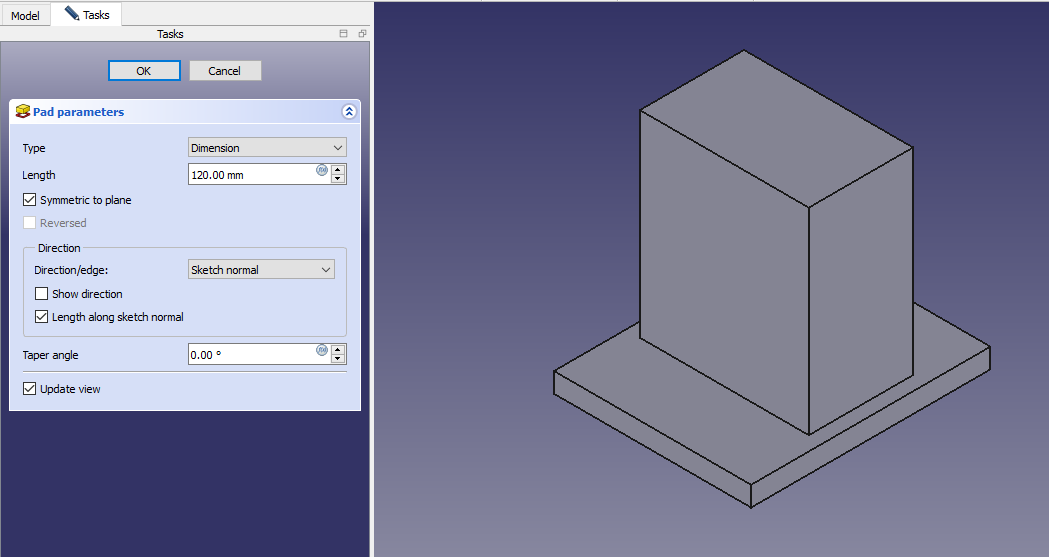Switch to the Model tab
The image size is (1049, 557).
point(25,16)
